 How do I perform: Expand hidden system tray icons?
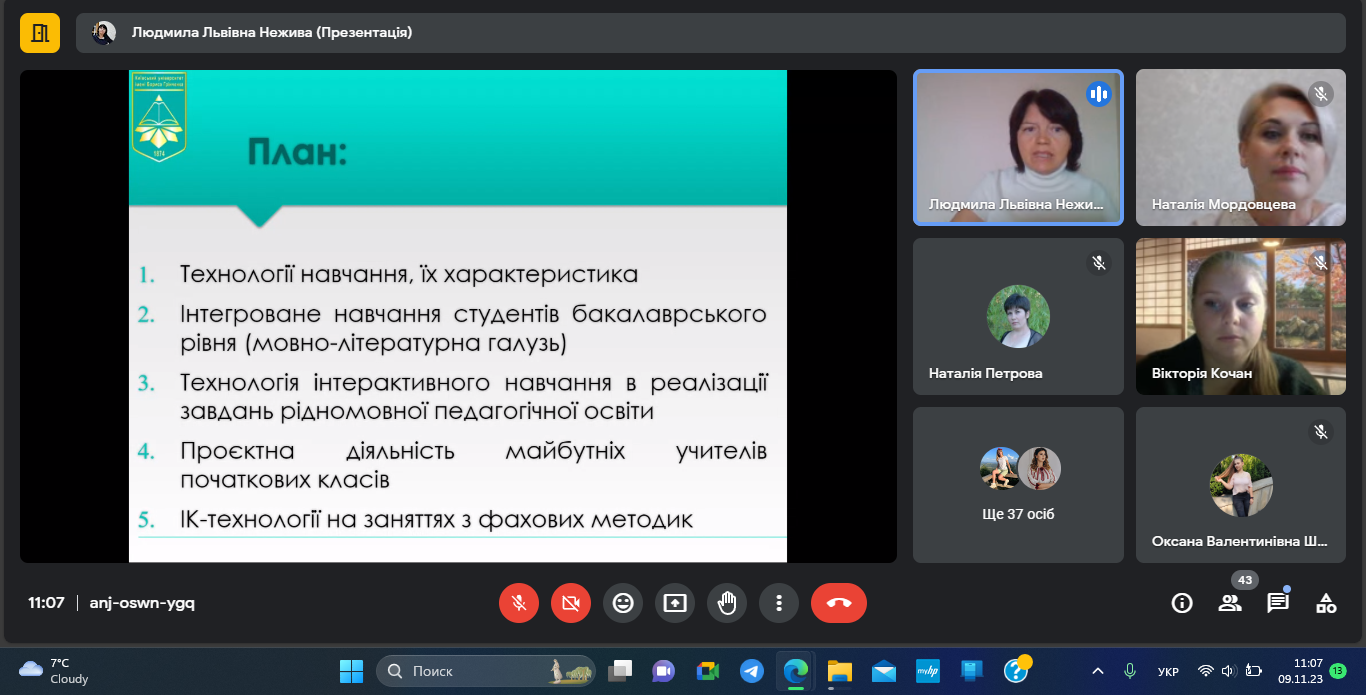1098,671
